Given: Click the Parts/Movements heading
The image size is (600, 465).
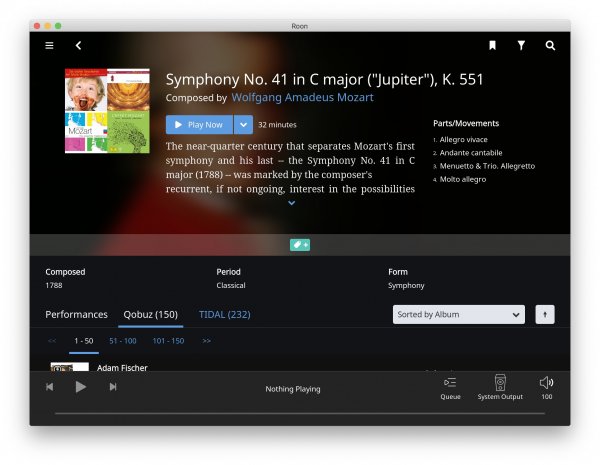Looking at the screenshot, I should [466, 123].
